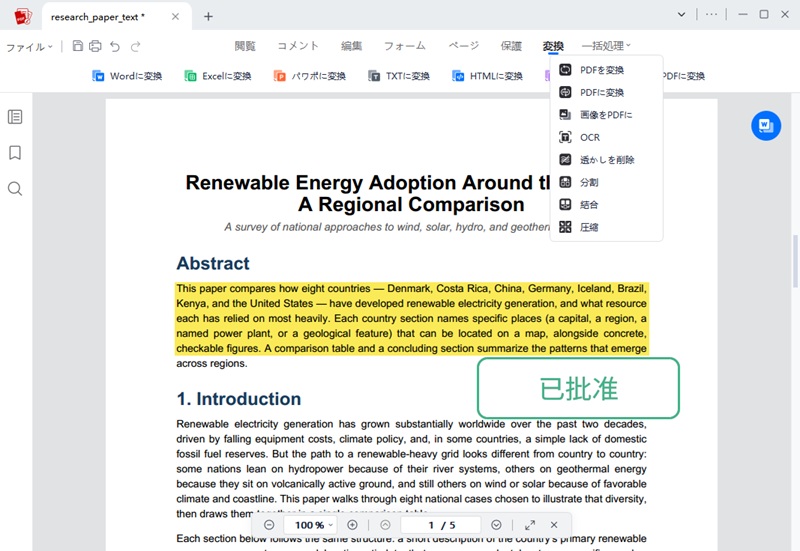Select 圧縮 compress menu entry
Image resolution: width=800 pixels, height=551 pixels.
606,227
